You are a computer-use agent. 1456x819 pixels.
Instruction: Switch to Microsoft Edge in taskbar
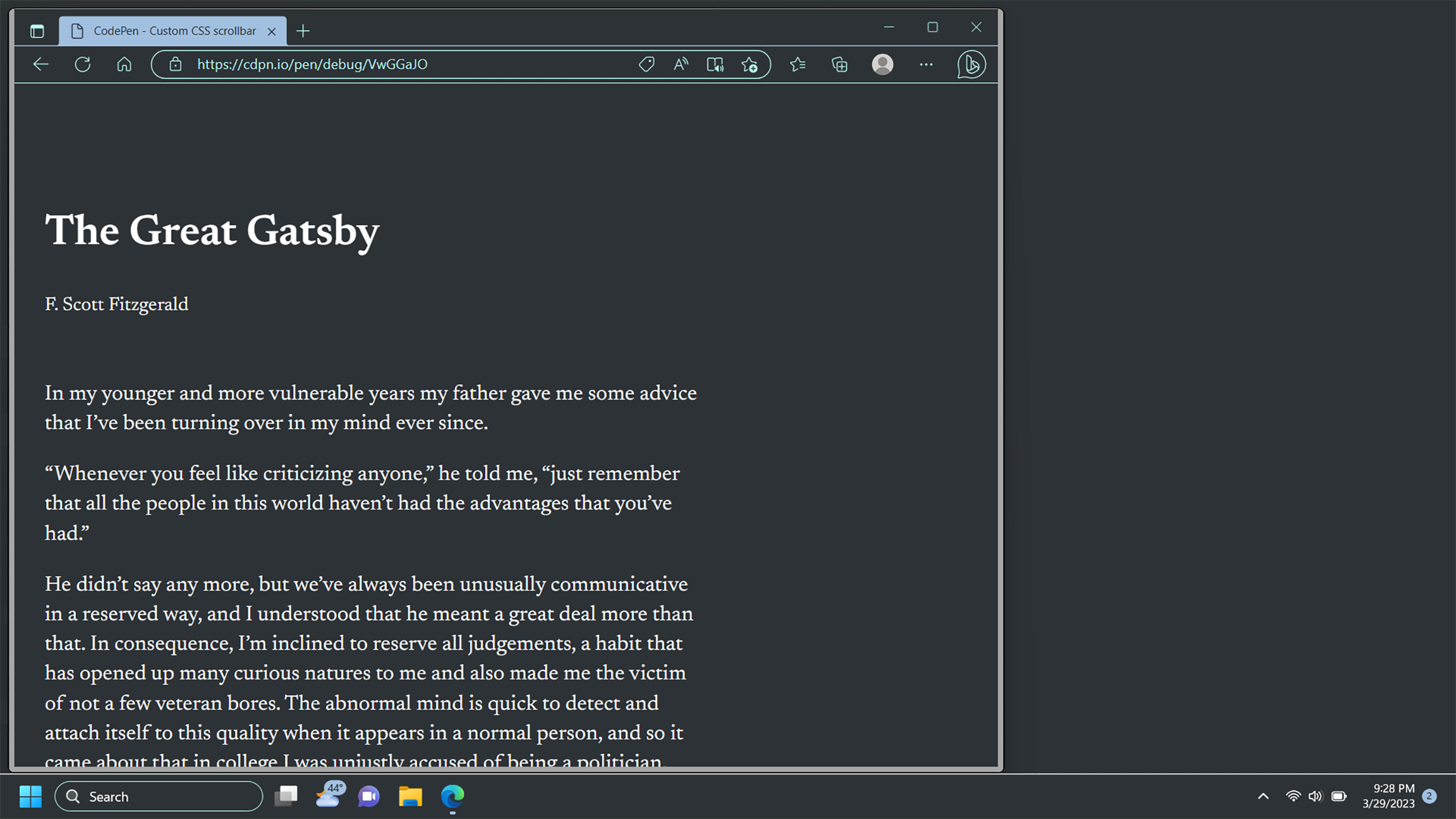(x=452, y=796)
